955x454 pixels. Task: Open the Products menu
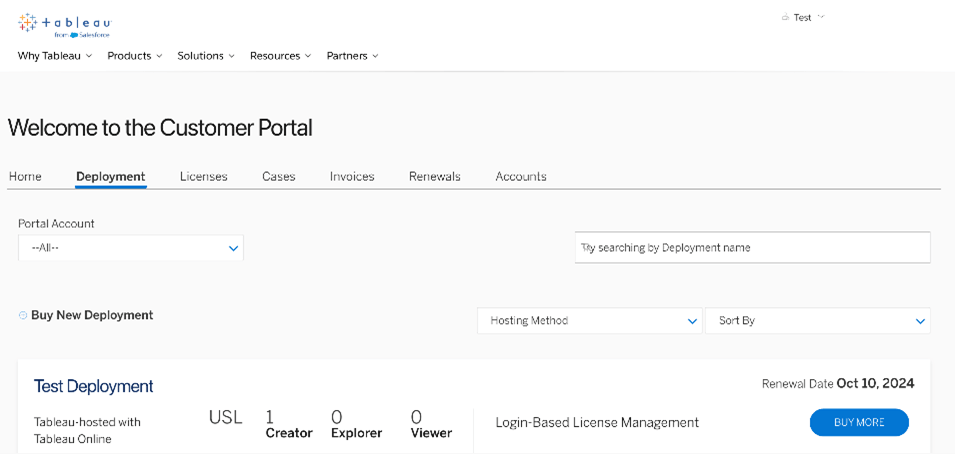point(134,56)
